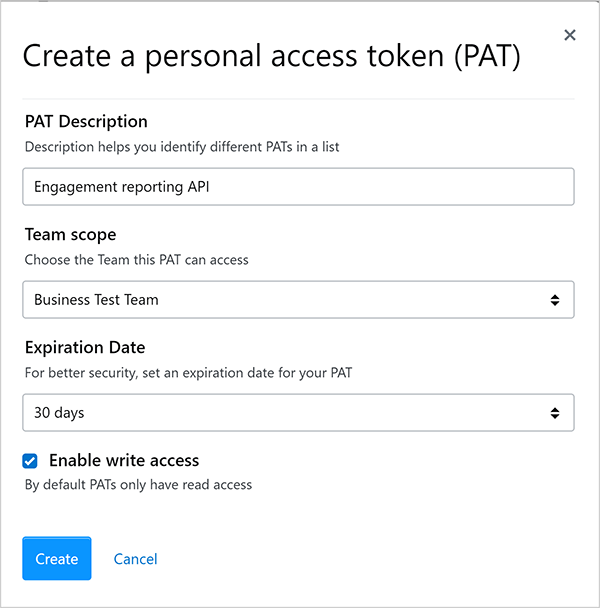Click the 30 days expiration value
This screenshot has width=600, height=608.
point(59,412)
